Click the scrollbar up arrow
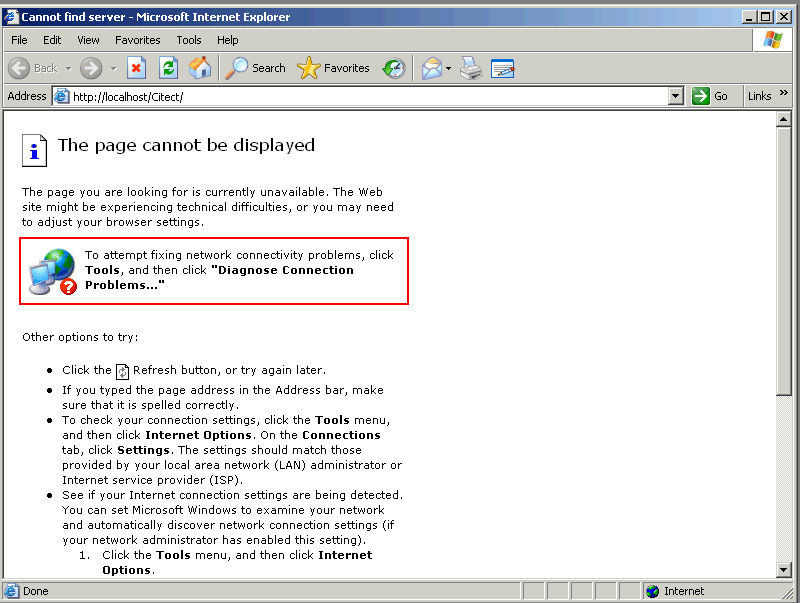The width and height of the screenshot is (800, 603). (x=783, y=119)
